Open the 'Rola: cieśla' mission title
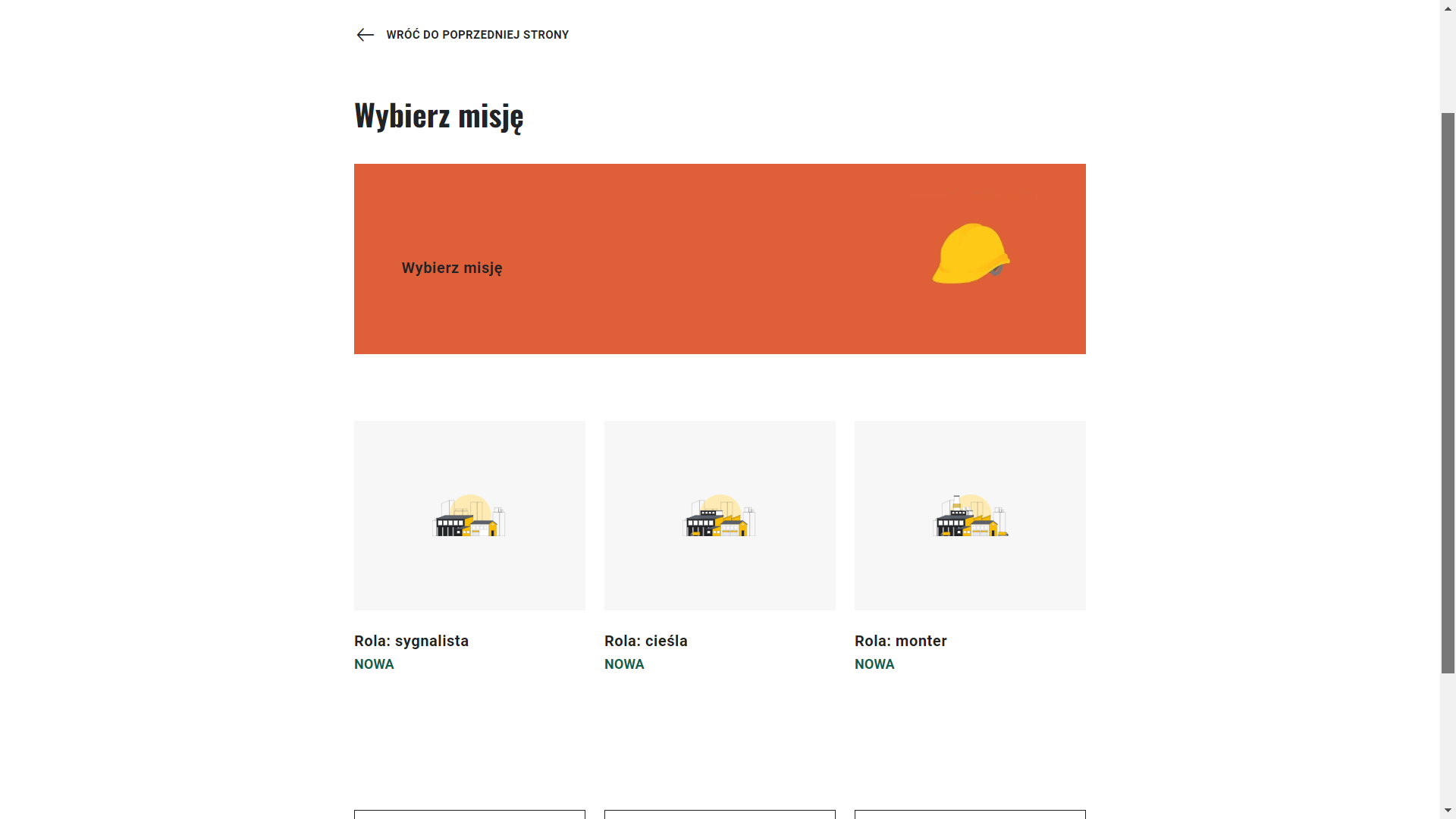The image size is (1456, 819). point(645,641)
